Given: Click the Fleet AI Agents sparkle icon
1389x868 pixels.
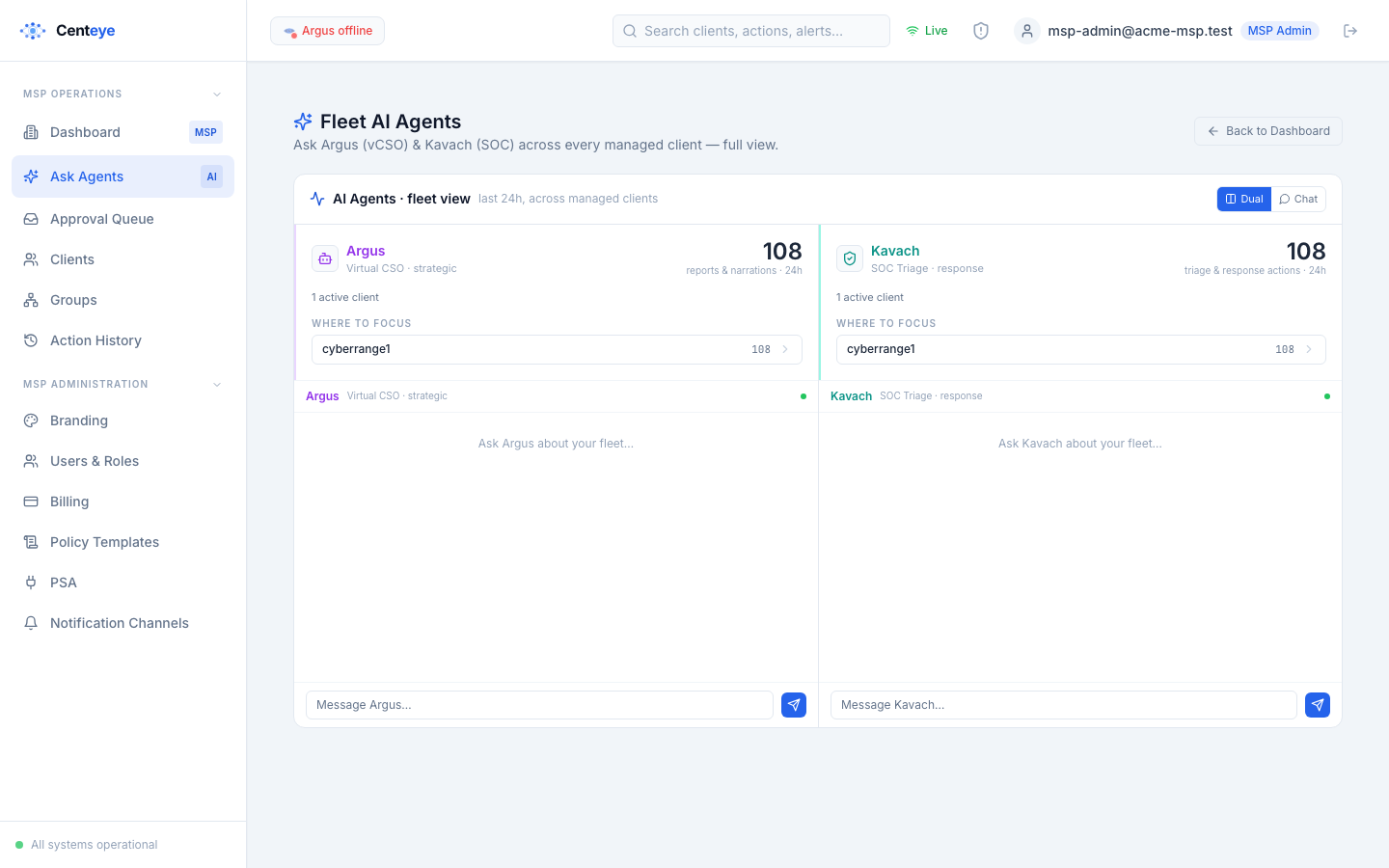Looking at the screenshot, I should coord(303,122).
